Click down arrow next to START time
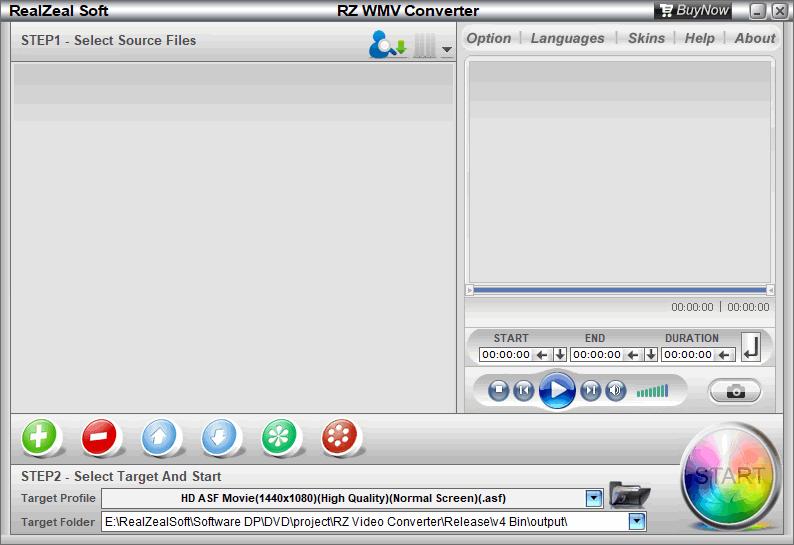The width and height of the screenshot is (794, 545). [560, 355]
